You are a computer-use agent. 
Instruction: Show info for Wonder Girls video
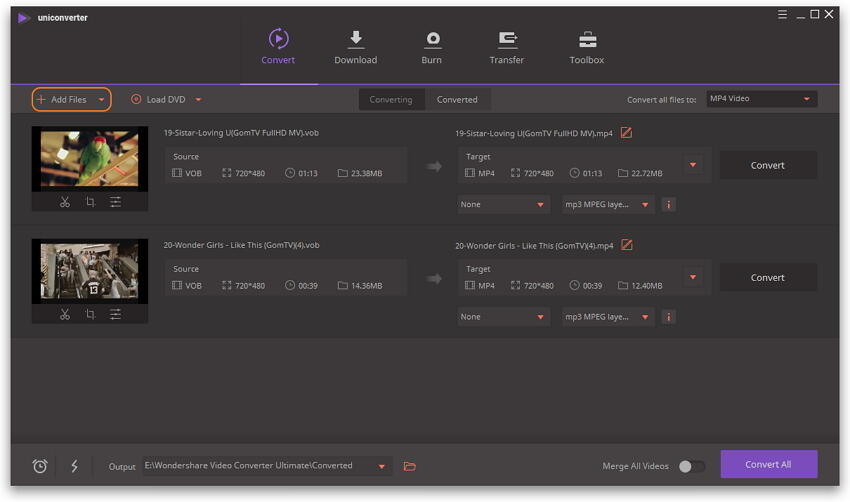tap(668, 317)
